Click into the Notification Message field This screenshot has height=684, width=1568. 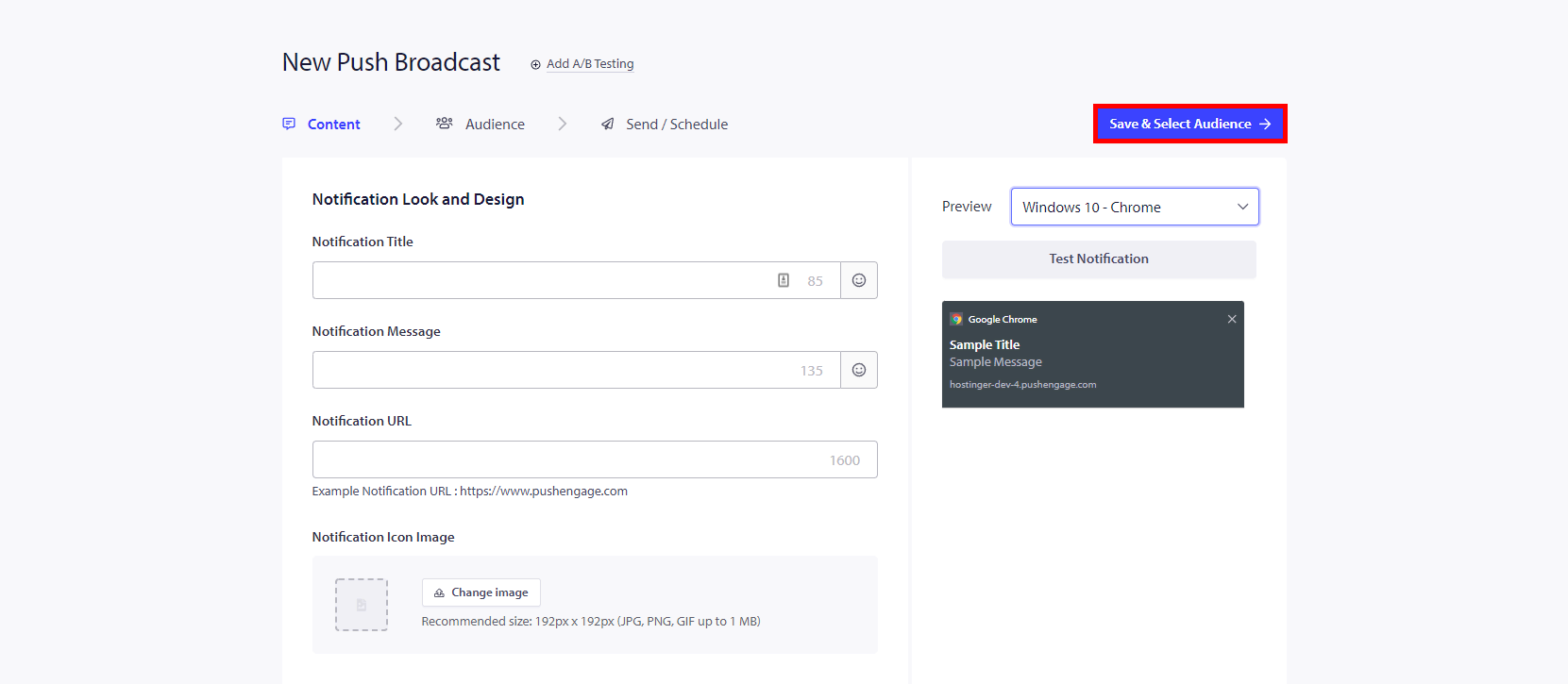click(552, 370)
